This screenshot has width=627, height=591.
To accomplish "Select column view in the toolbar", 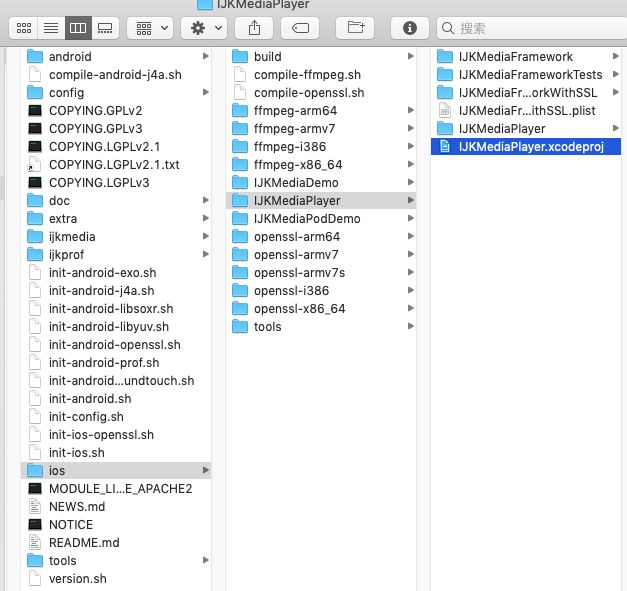I will 78,28.
